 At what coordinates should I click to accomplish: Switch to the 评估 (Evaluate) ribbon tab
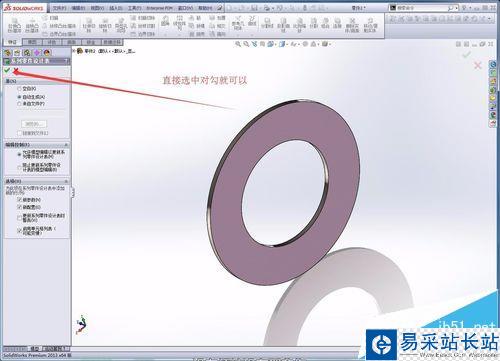tap(51, 42)
